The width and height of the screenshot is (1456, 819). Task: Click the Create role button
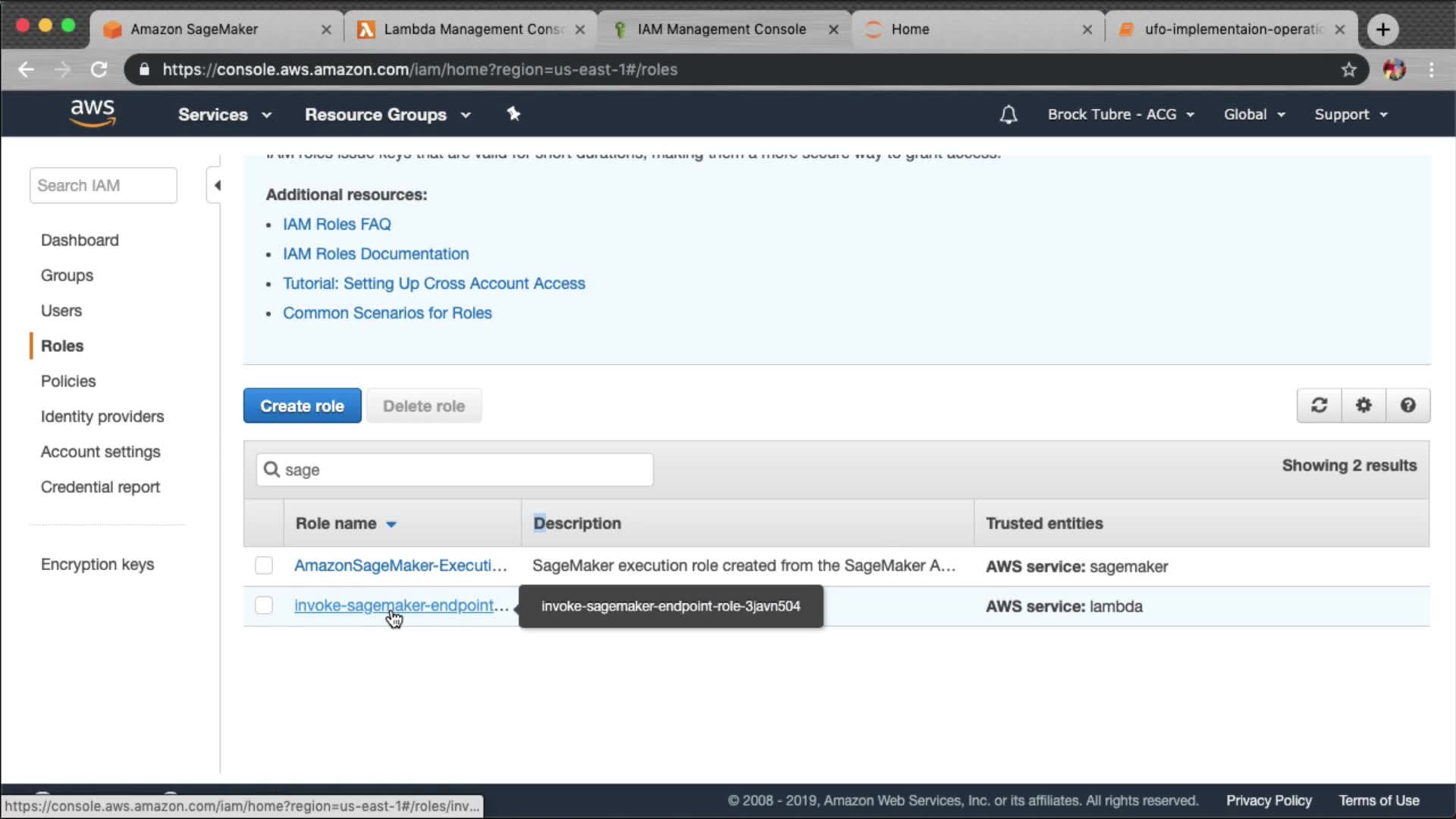[x=302, y=406]
